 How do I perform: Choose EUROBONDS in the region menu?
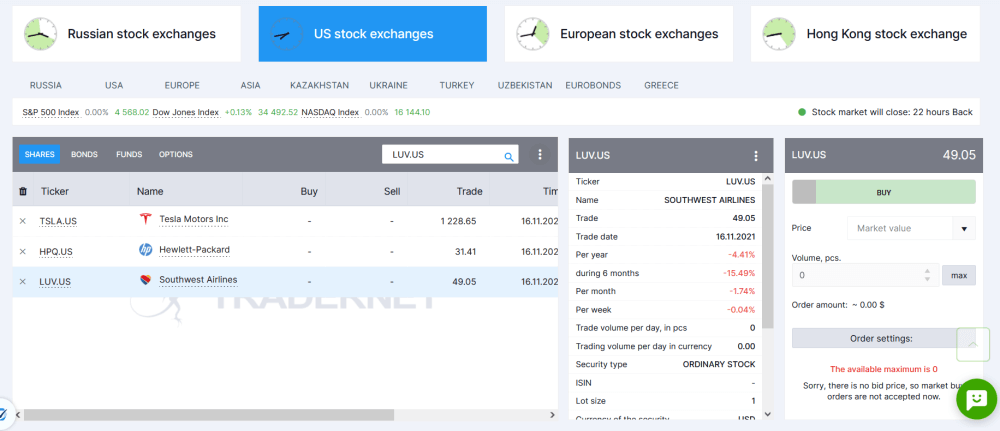(594, 85)
